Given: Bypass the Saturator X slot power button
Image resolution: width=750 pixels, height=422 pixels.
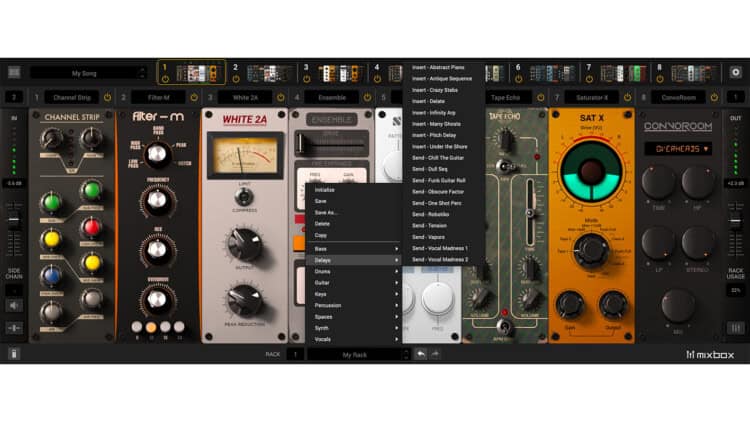Looking at the screenshot, I should [628, 98].
